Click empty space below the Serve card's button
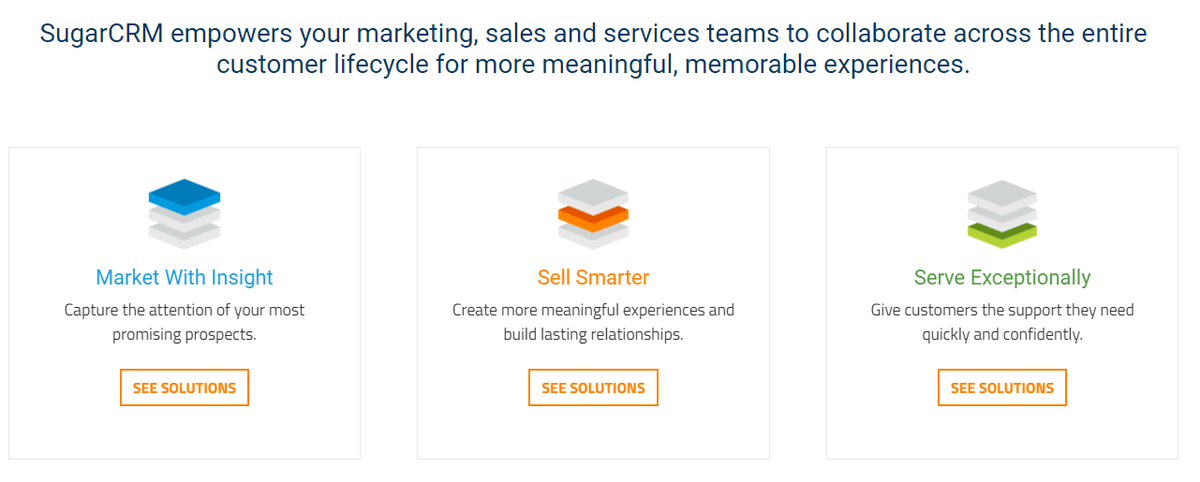 pos(1002,433)
